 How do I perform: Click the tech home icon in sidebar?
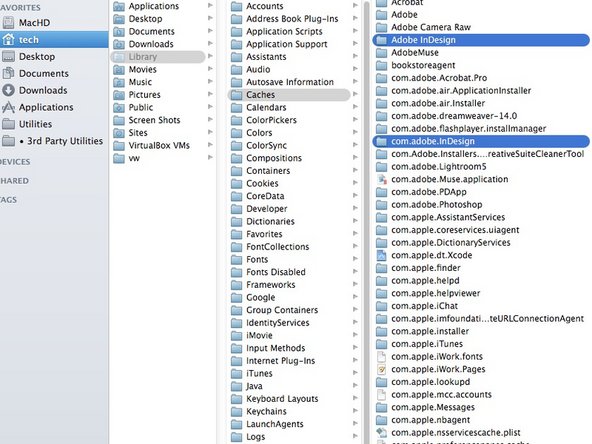8,39
